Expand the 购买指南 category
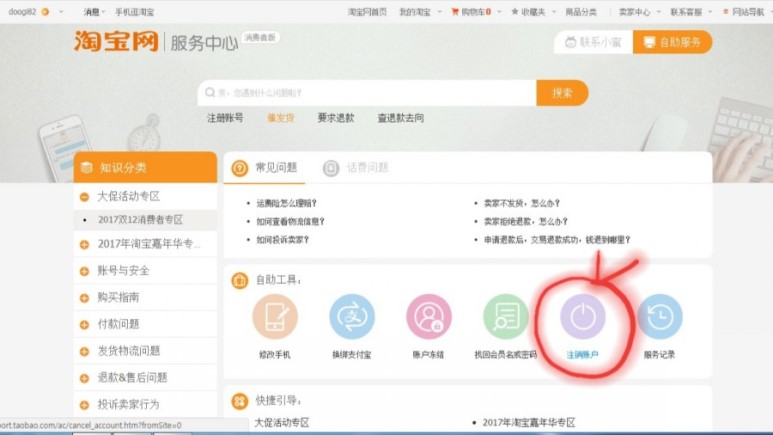This screenshot has height=435, width=773. 84,298
